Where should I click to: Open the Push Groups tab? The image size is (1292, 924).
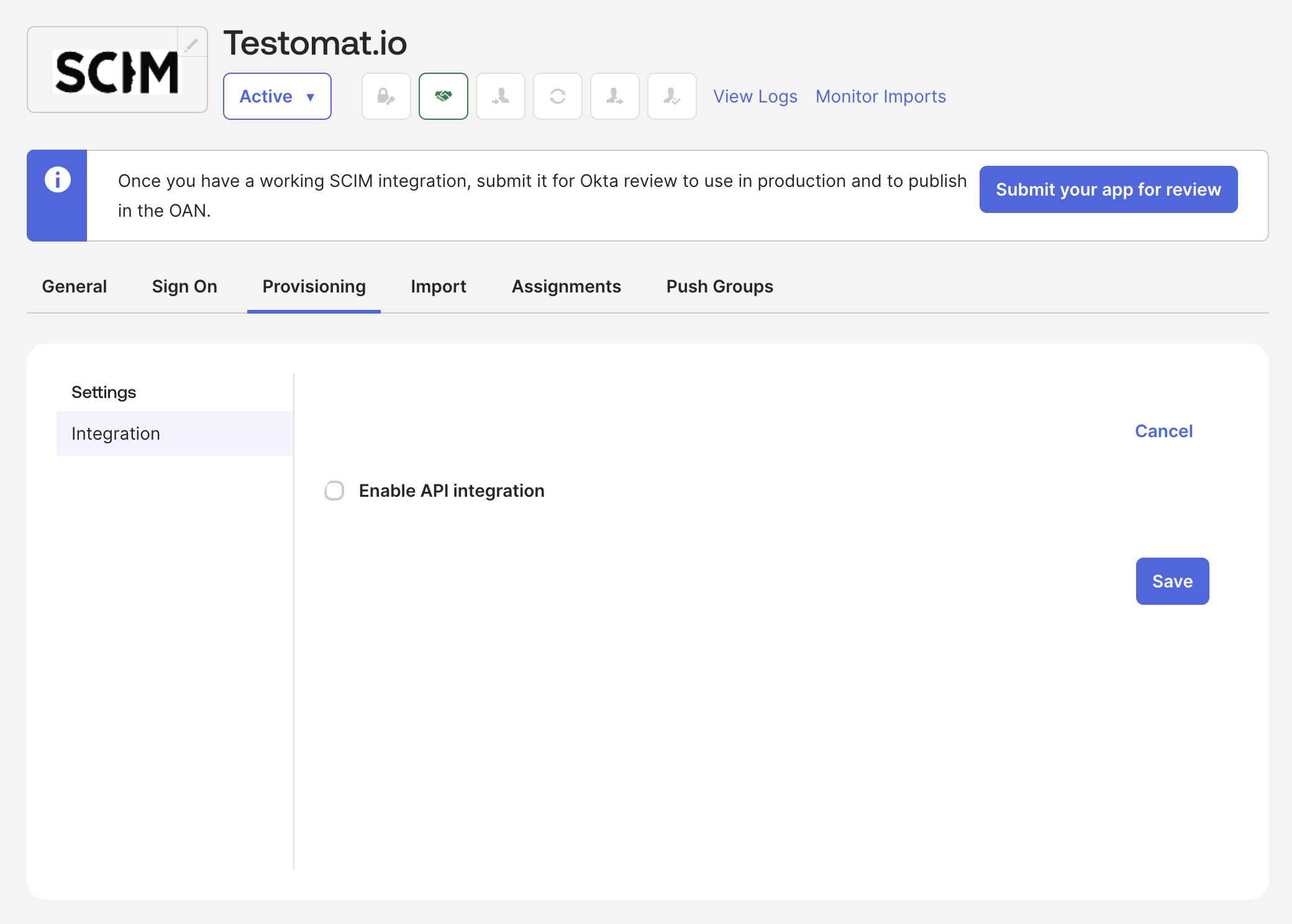pos(719,286)
